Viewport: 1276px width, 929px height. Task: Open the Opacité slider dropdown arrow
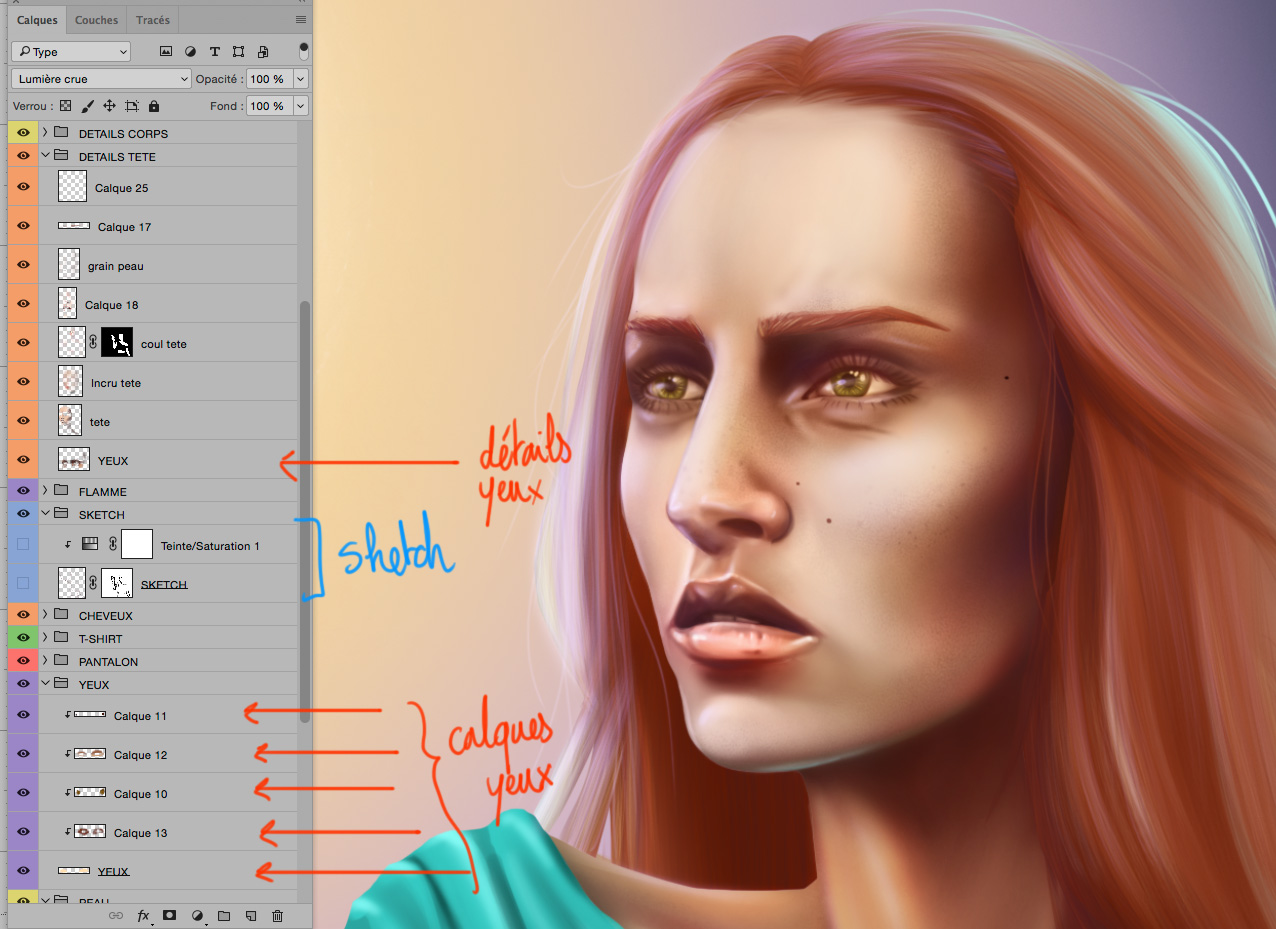point(300,79)
